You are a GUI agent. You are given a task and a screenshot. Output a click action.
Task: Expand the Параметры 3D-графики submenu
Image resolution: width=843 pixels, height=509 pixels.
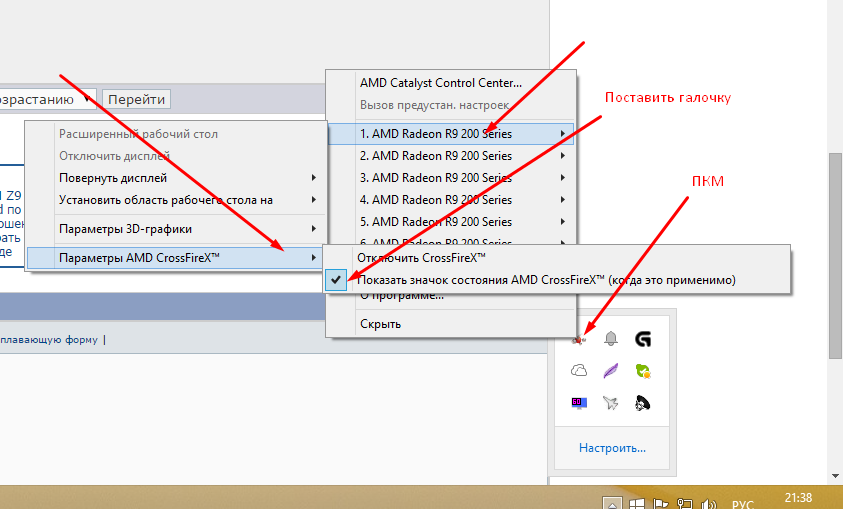point(176,229)
